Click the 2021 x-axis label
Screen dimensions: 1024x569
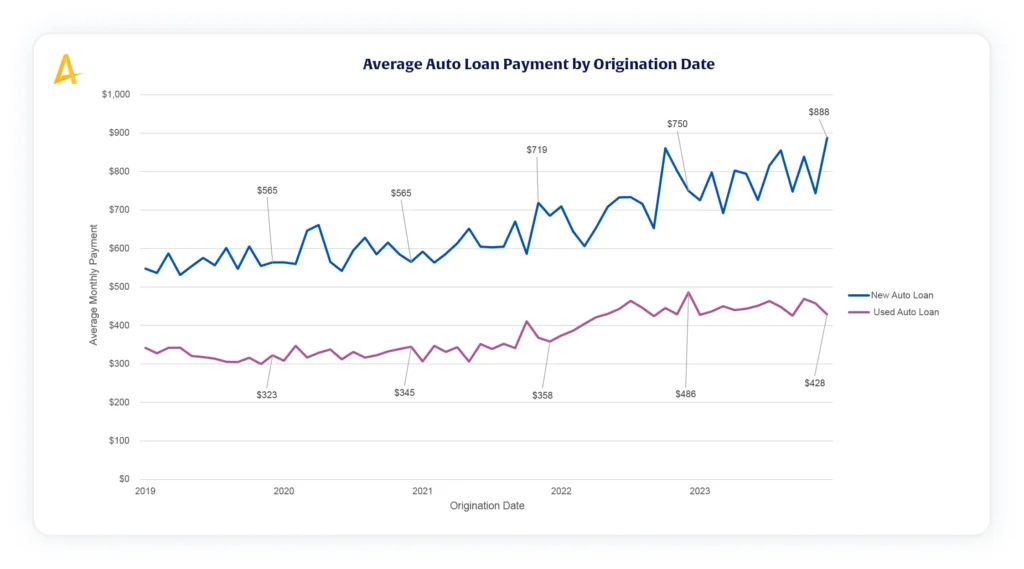click(x=422, y=491)
